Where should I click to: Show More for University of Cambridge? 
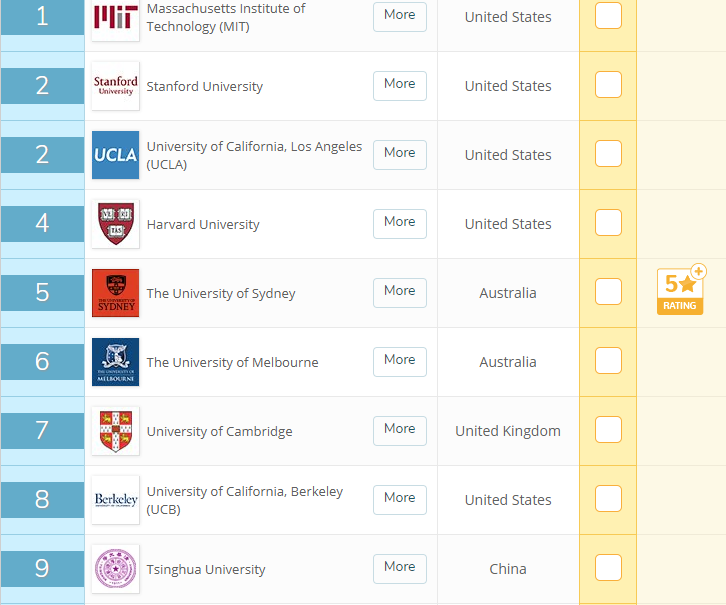tap(400, 430)
